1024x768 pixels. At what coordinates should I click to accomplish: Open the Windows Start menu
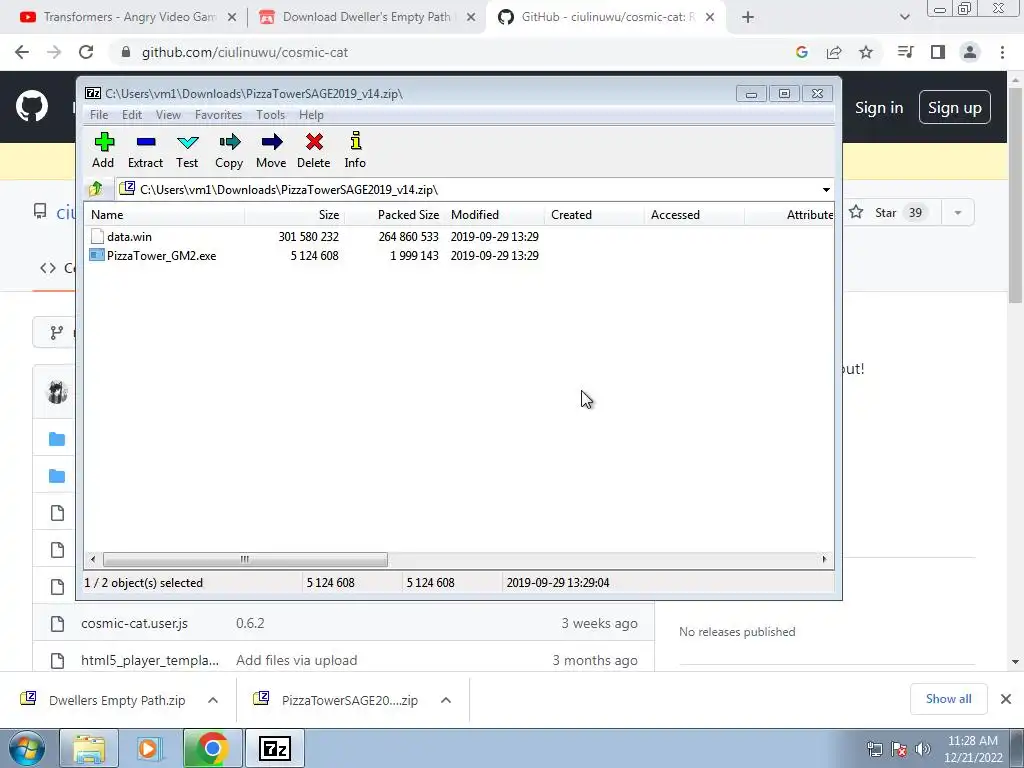pyautogui.click(x=26, y=749)
